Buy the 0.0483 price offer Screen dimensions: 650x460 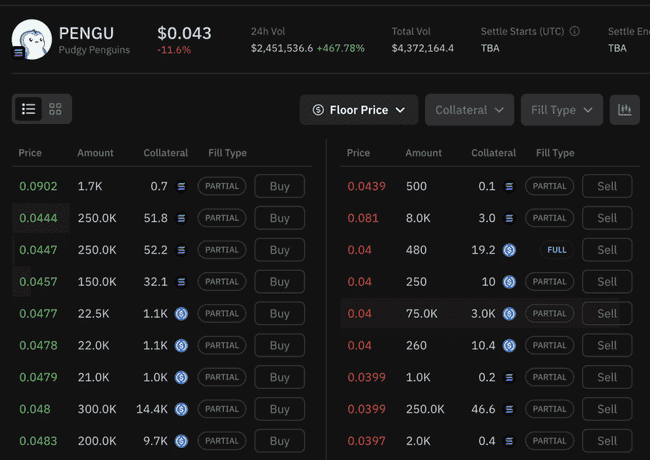coord(279,441)
